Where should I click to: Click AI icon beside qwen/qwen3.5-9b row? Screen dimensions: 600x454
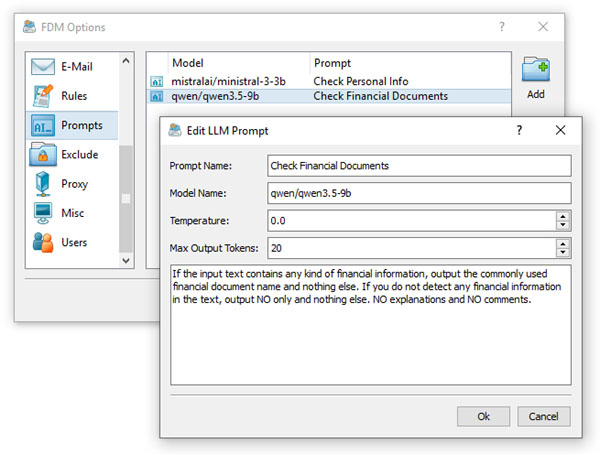157,96
